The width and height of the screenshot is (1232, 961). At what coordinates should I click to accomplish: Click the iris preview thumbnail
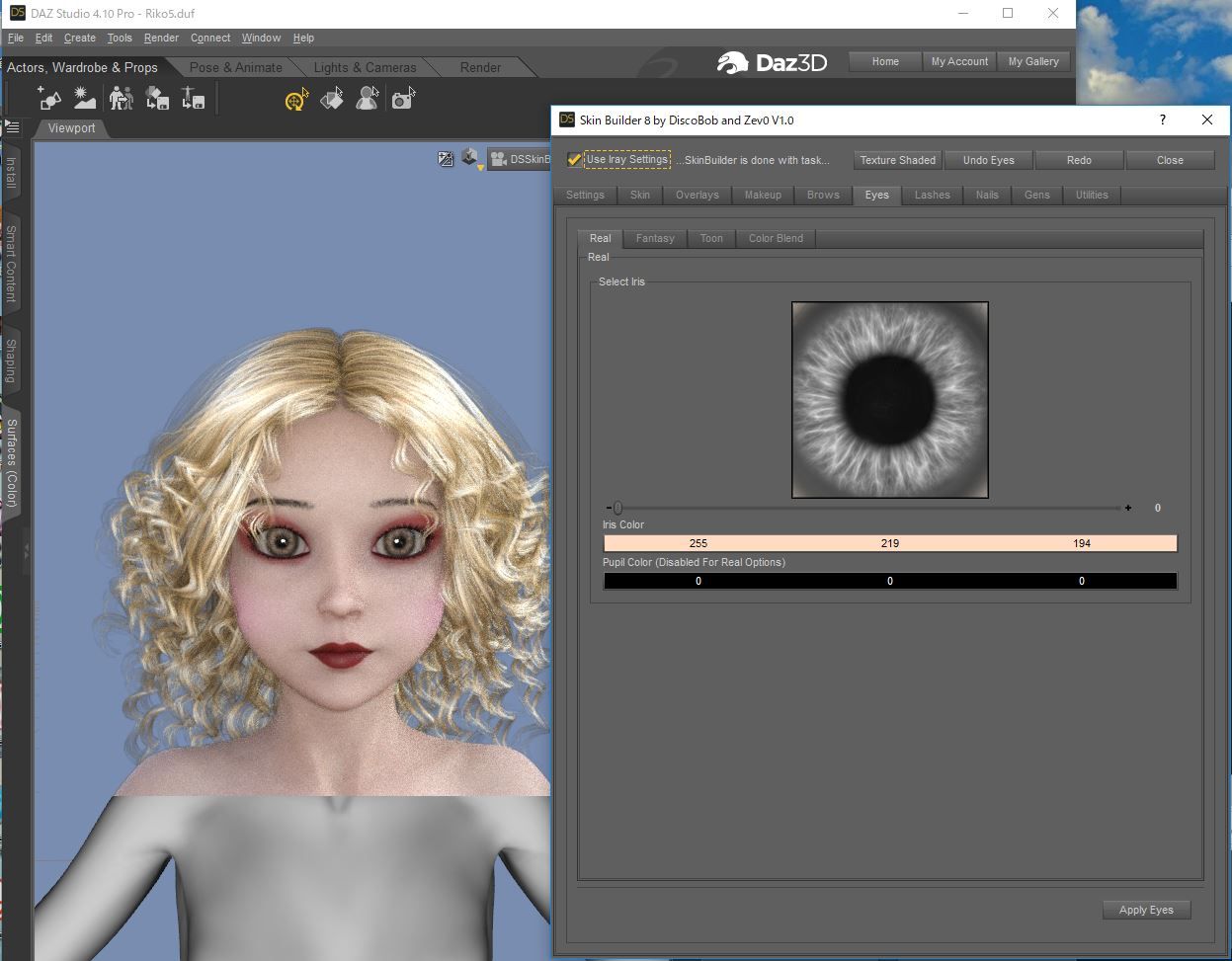coord(890,400)
